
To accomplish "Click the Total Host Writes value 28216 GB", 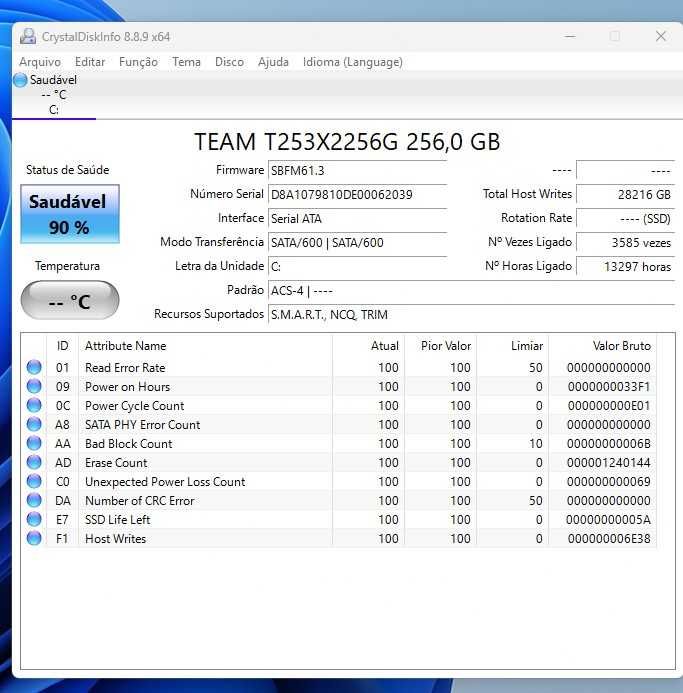I will click(x=625, y=194).
